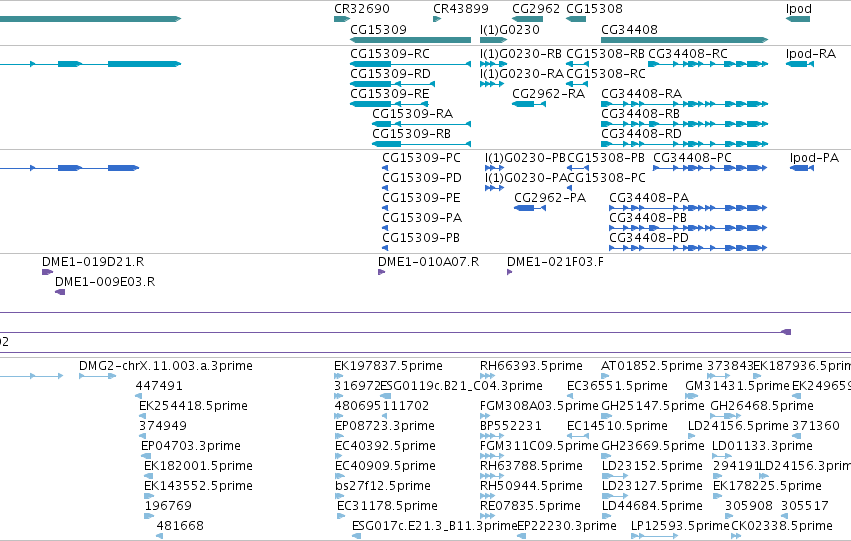
Task: Select EST EK254418.5prime
Action: tap(143, 416)
